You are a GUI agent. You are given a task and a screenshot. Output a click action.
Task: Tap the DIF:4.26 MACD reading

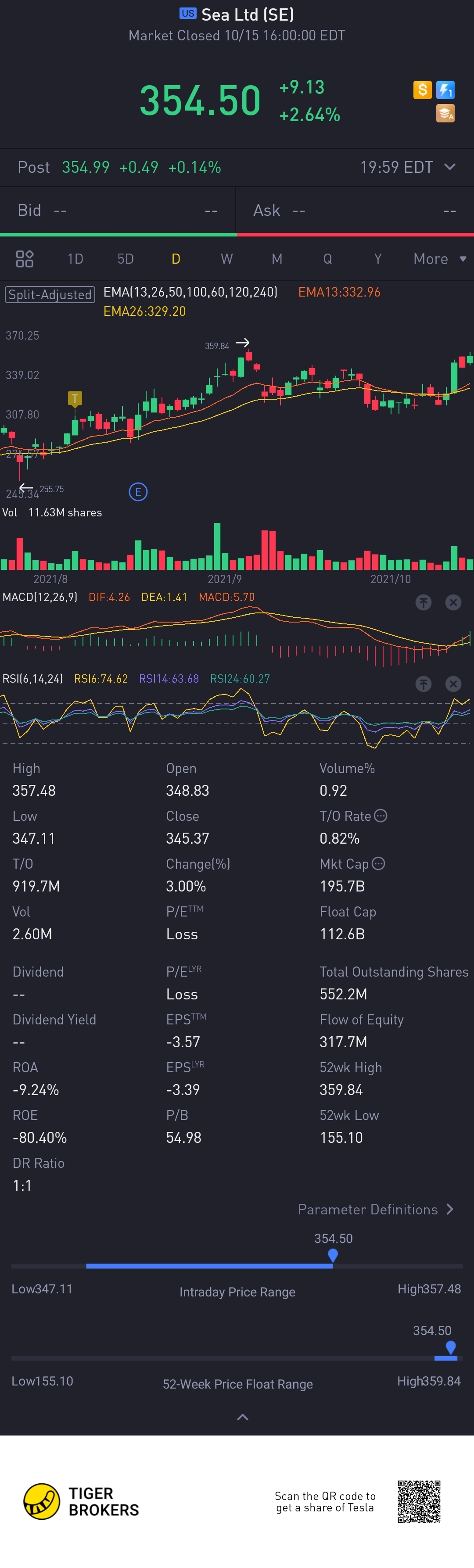pos(109,597)
